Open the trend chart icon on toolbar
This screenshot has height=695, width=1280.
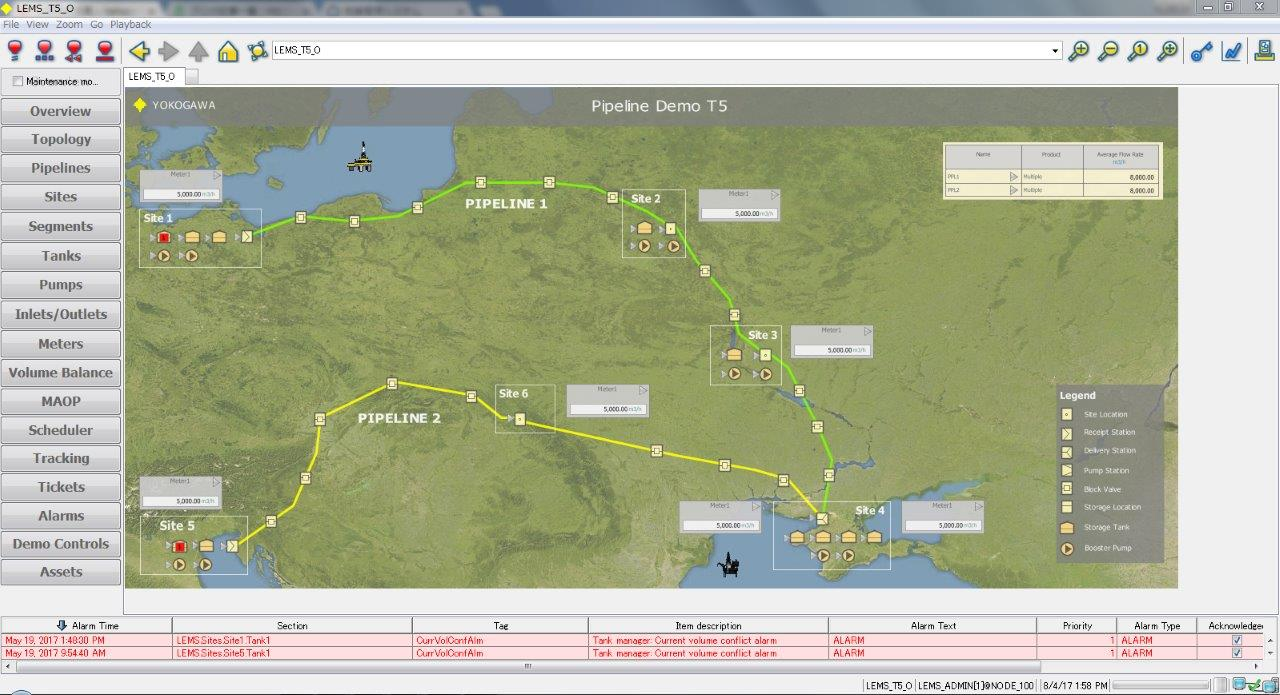pos(1232,50)
